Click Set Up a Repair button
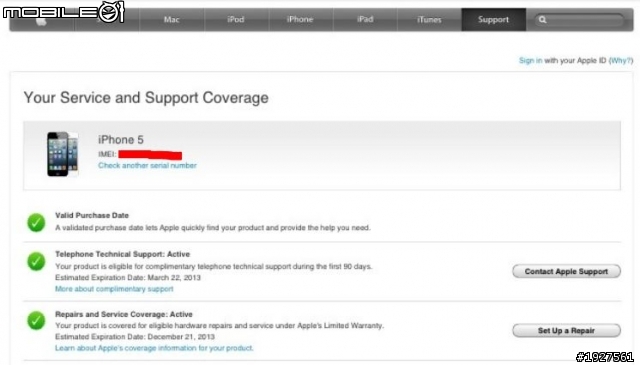640x365 pixels. coord(567,331)
